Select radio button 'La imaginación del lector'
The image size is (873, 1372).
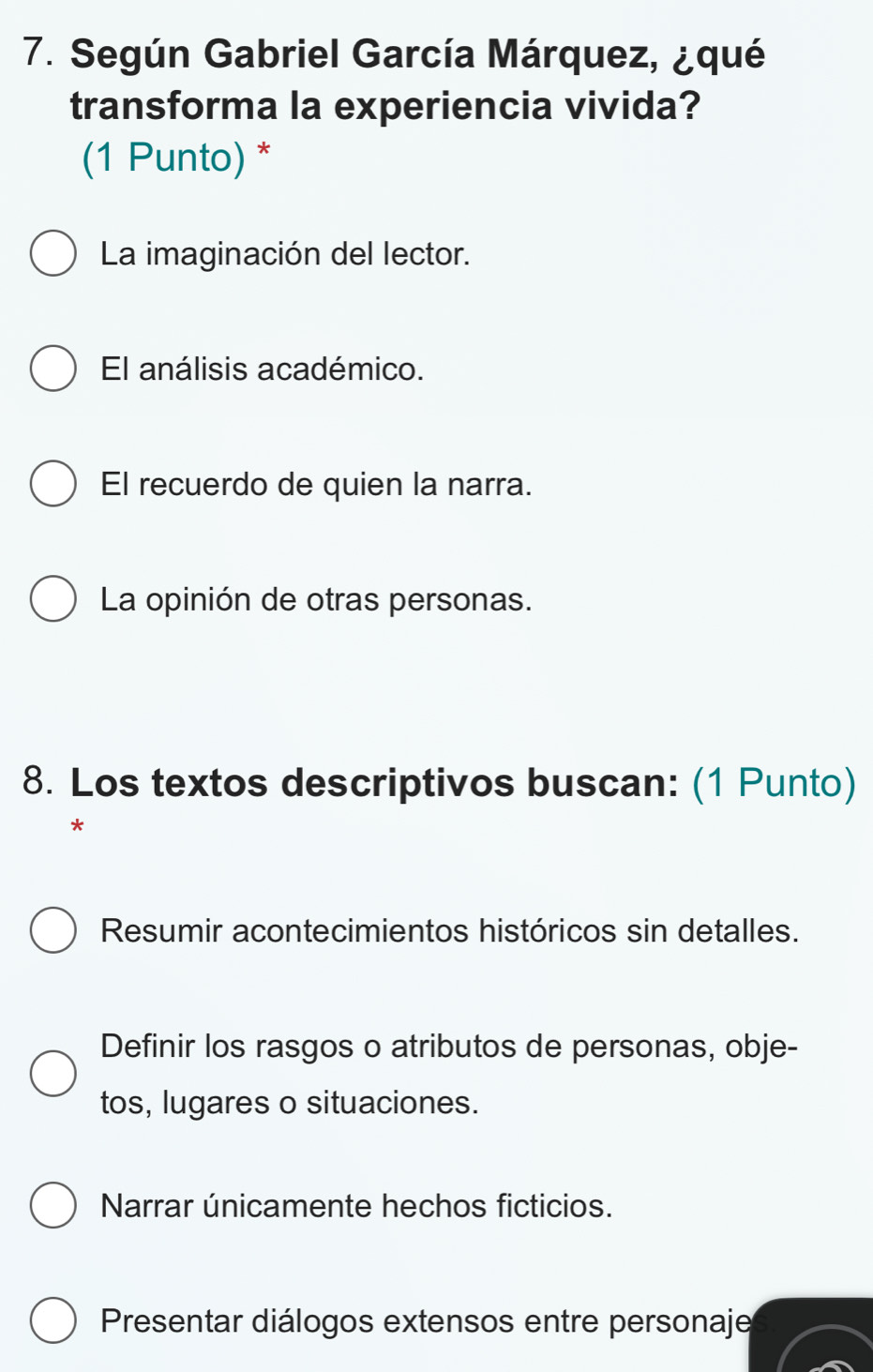point(53,254)
